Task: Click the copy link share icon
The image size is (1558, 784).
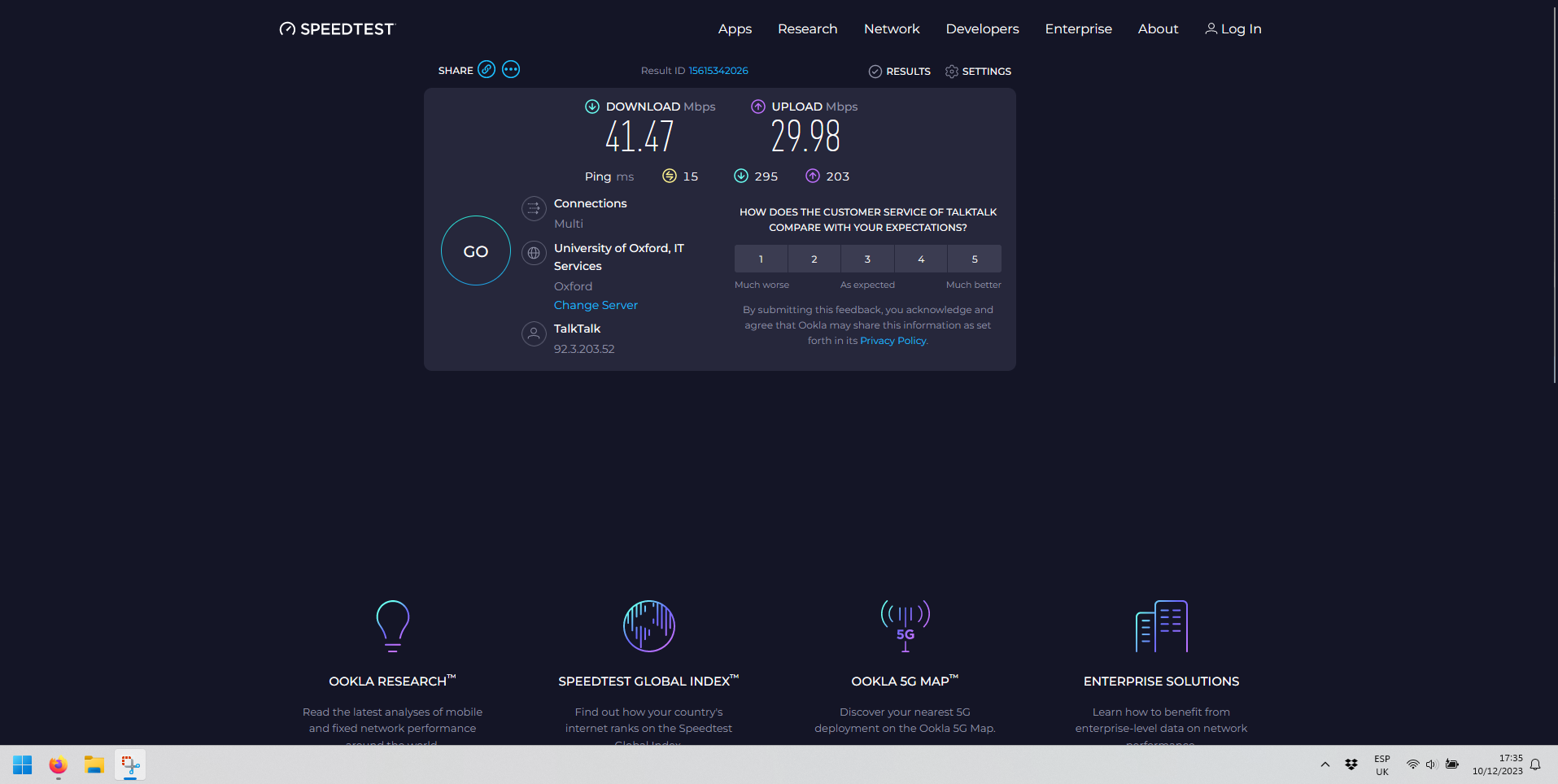Action: (x=487, y=69)
